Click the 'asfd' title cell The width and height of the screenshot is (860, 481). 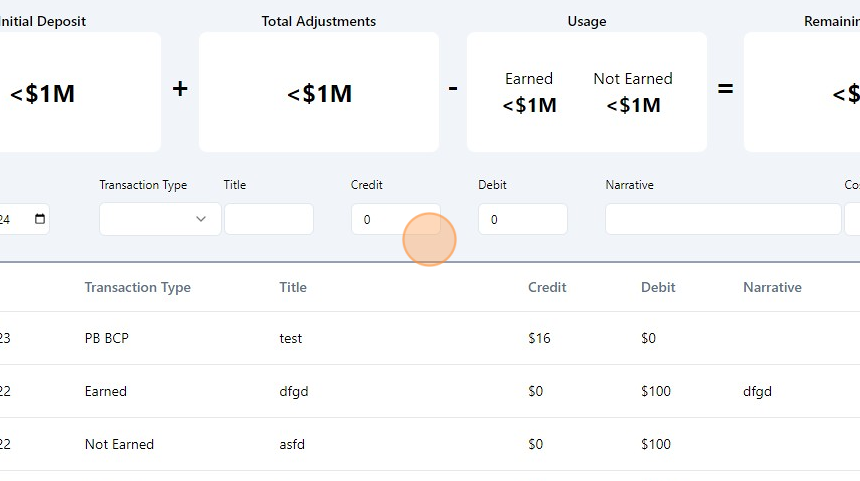[x=293, y=444]
